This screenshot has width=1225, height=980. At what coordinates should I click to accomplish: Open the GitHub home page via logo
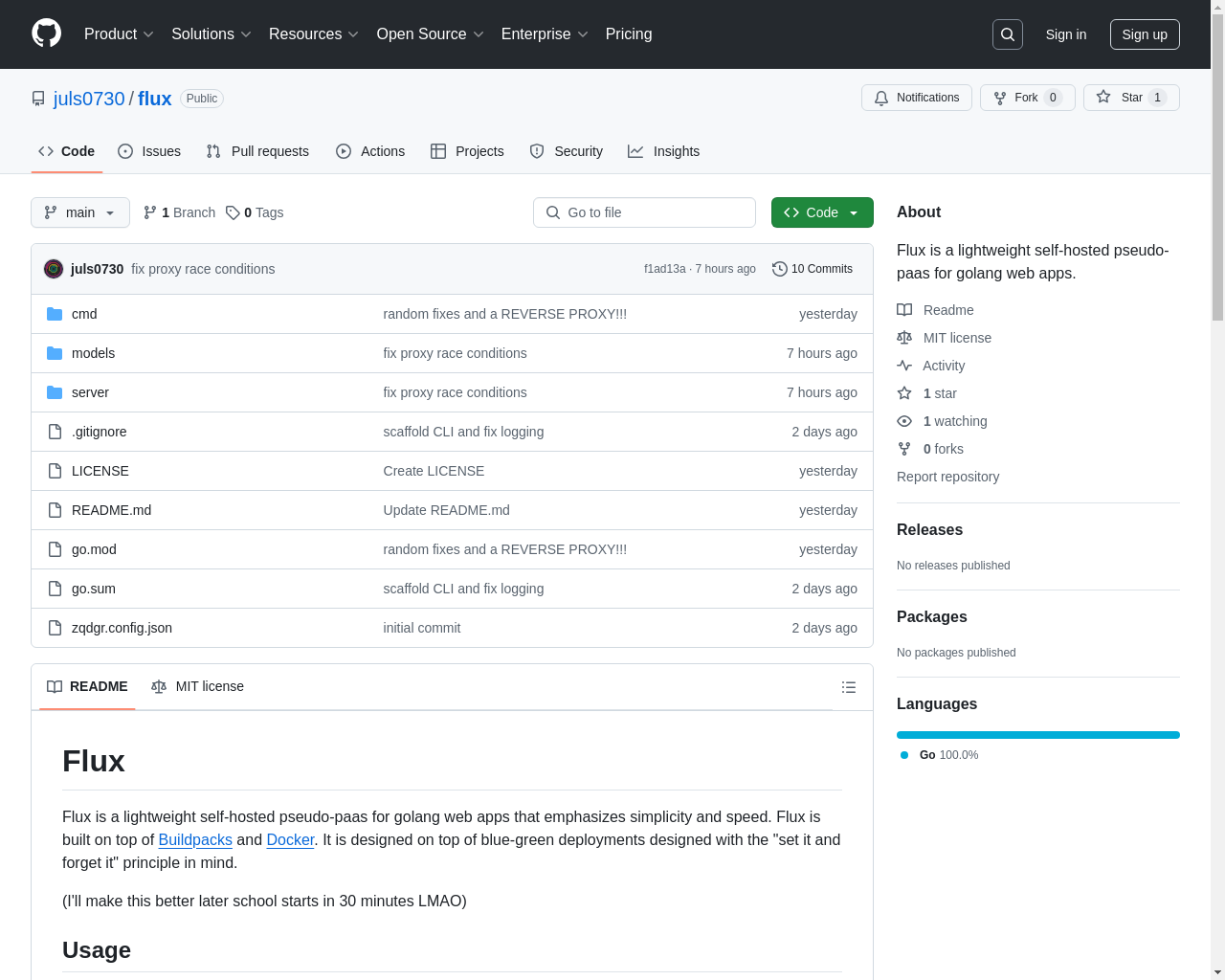point(46,34)
